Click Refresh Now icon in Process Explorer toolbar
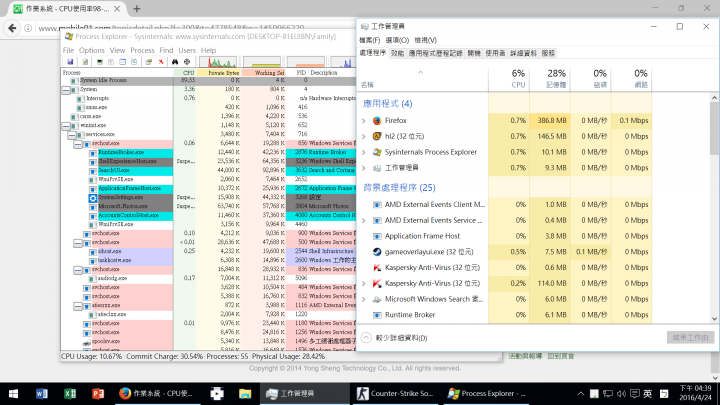This screenshot has width=720, height=405. pos(85,62)
